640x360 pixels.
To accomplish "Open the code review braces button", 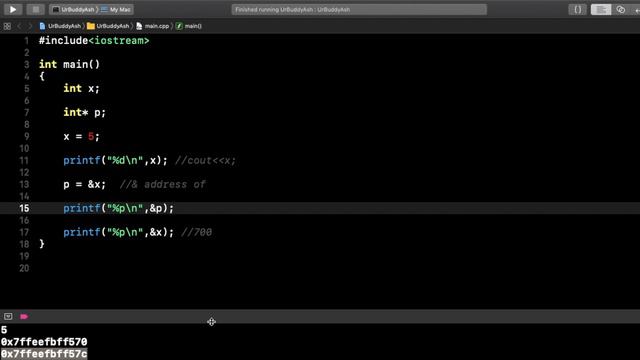I will (x=578, y=9).
